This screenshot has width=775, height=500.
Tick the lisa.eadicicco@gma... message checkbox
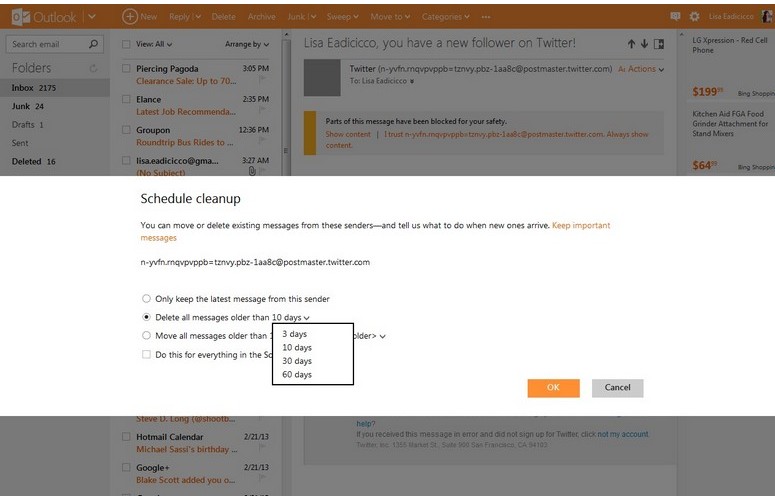(x=126, y=160)
